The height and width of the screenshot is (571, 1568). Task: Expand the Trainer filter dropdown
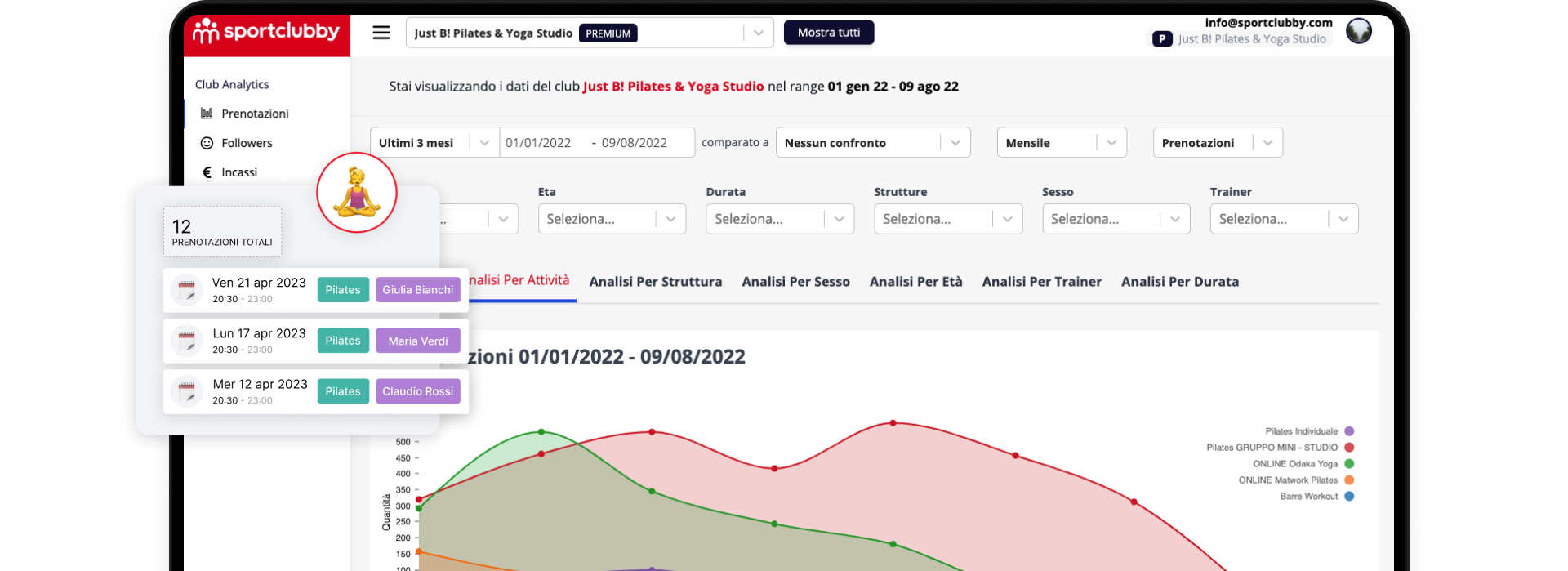point(1285,219)
